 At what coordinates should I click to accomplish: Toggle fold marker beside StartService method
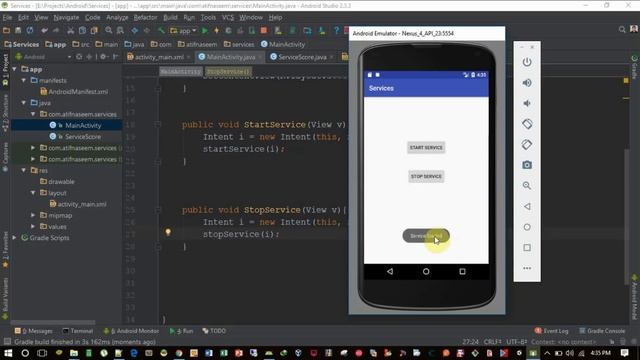[x=158, y=124]
